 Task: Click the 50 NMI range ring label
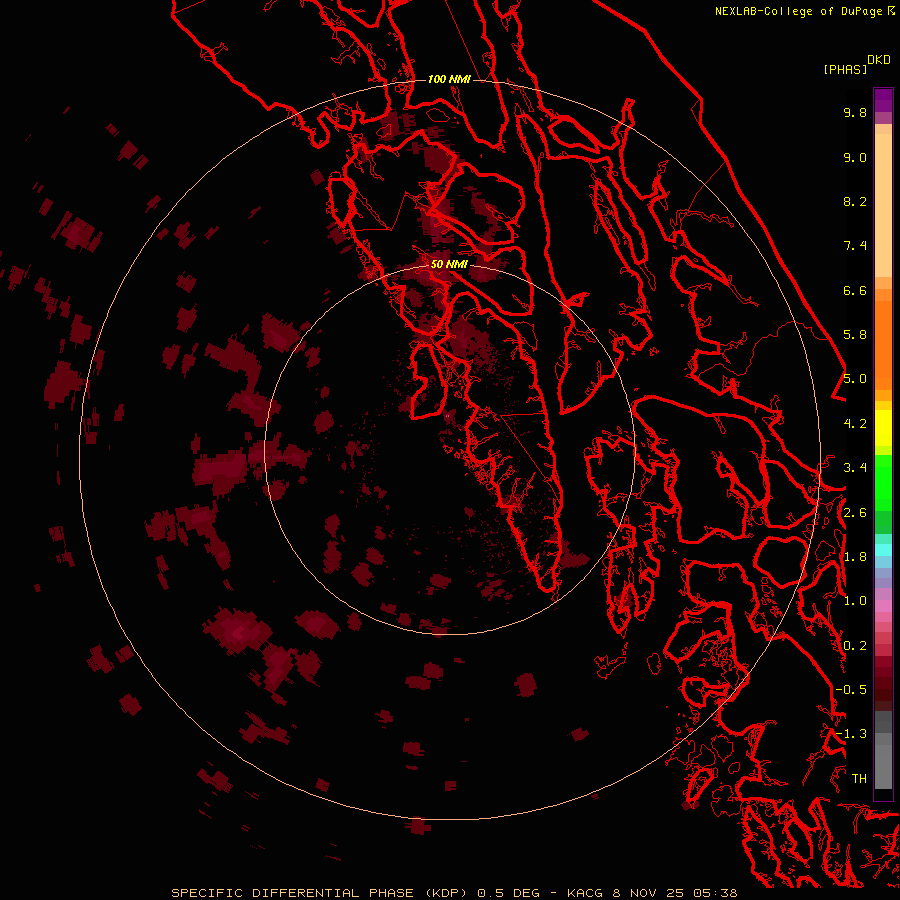[x=449, y=264]
